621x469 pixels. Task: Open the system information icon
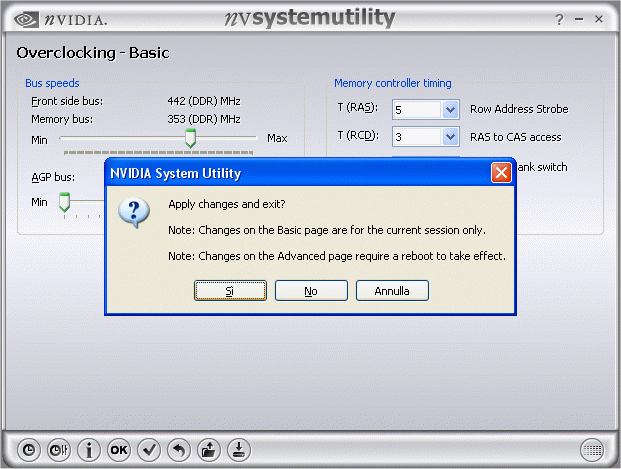click(89, 450)
